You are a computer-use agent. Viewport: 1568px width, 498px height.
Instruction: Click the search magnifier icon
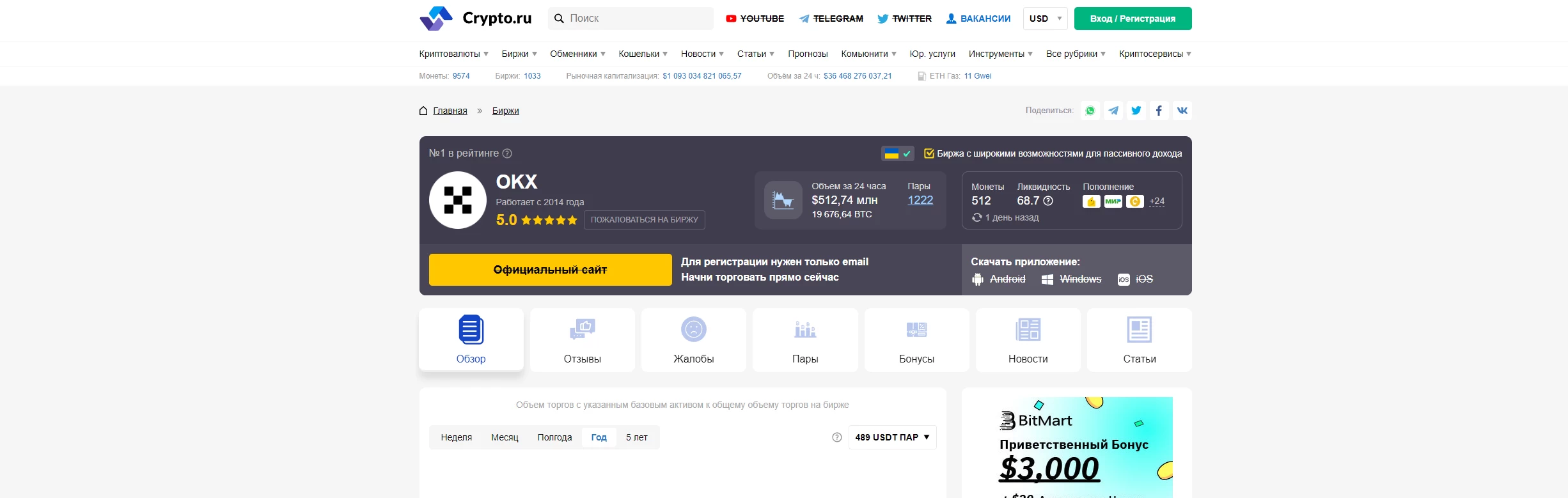559,19
